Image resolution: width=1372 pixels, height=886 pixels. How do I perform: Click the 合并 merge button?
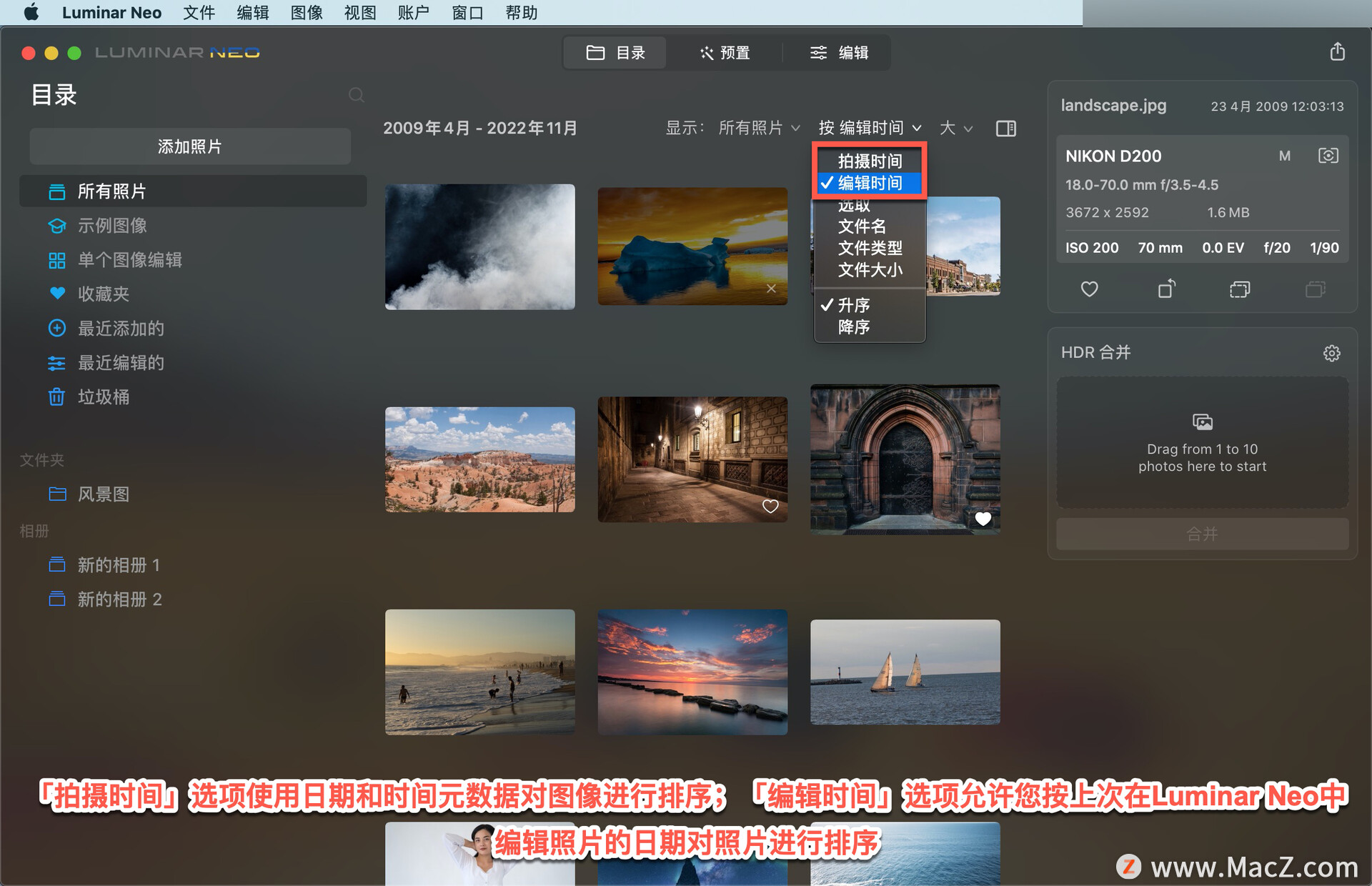[1202, 534]
